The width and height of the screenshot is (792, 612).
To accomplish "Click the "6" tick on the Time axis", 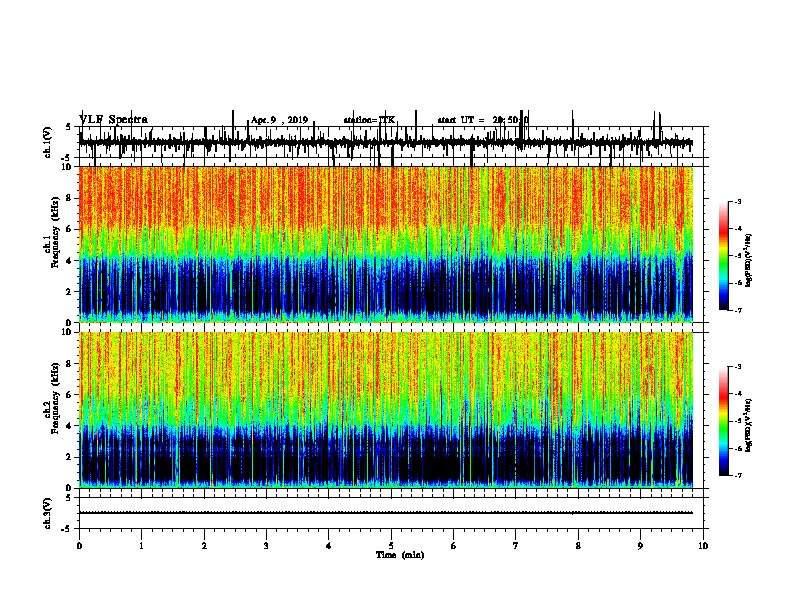I will [454, 546].
